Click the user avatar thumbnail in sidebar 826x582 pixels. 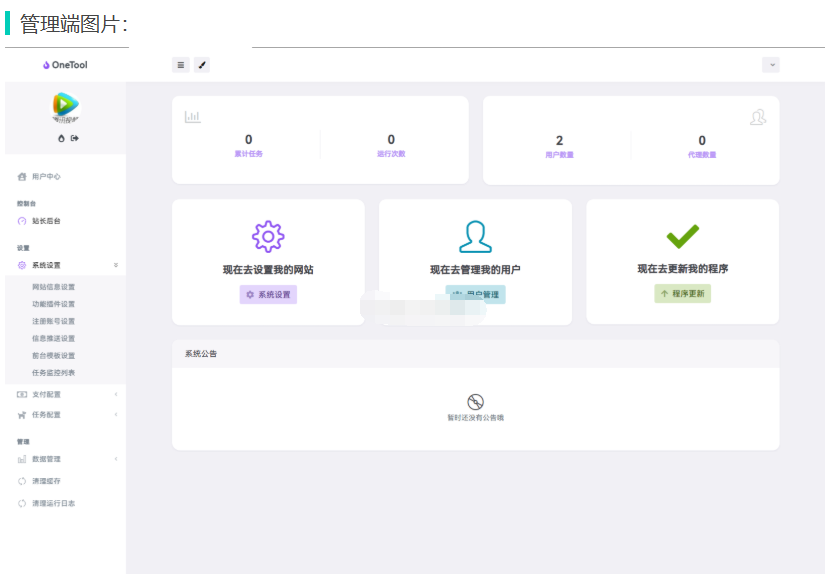click(66, 105)
